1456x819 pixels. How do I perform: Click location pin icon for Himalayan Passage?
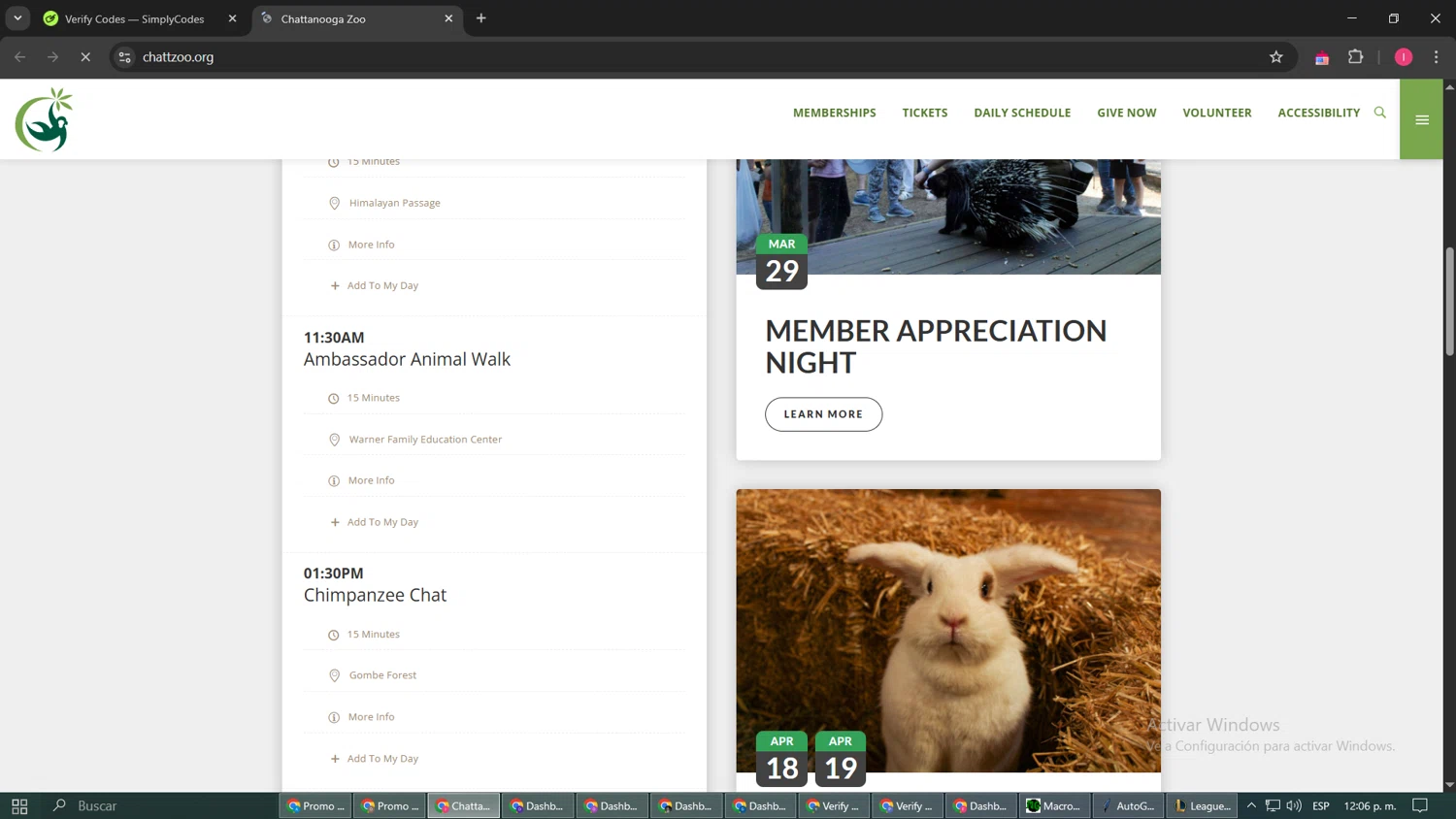click(x=334, y=203)
